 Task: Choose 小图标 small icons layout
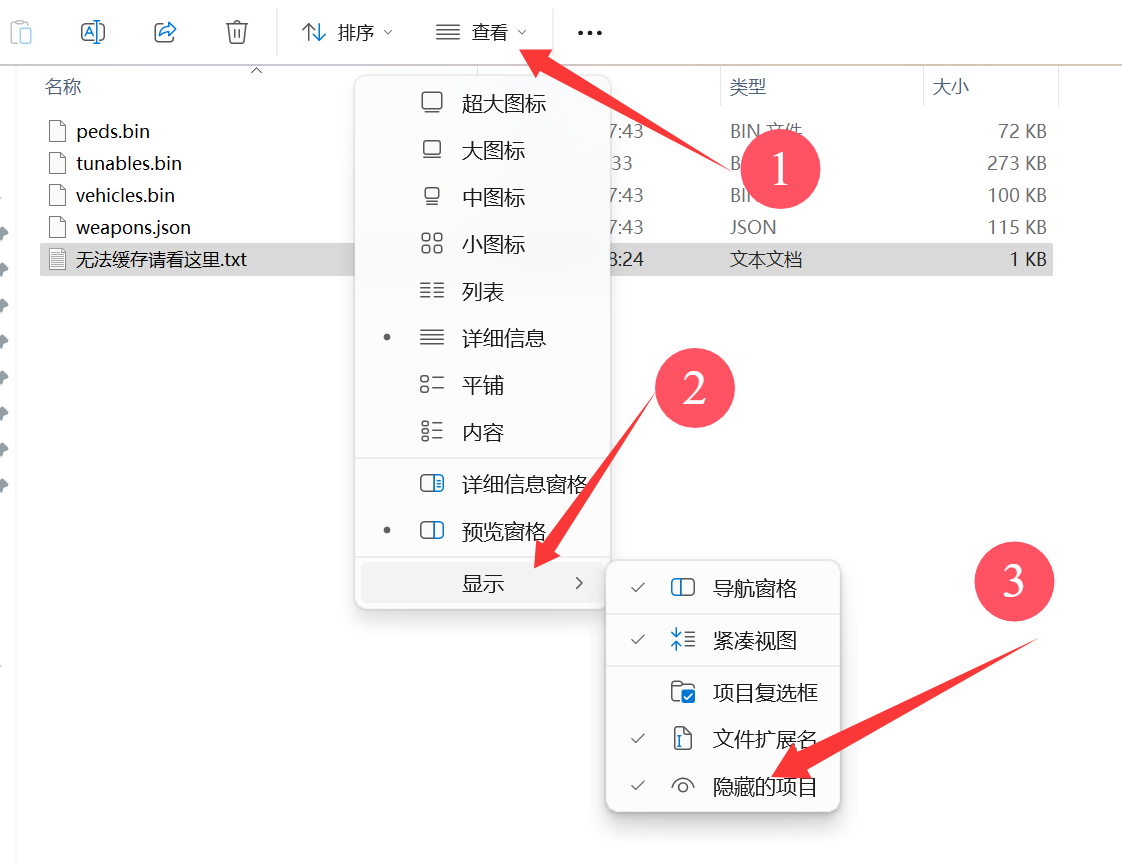(492, 244)
